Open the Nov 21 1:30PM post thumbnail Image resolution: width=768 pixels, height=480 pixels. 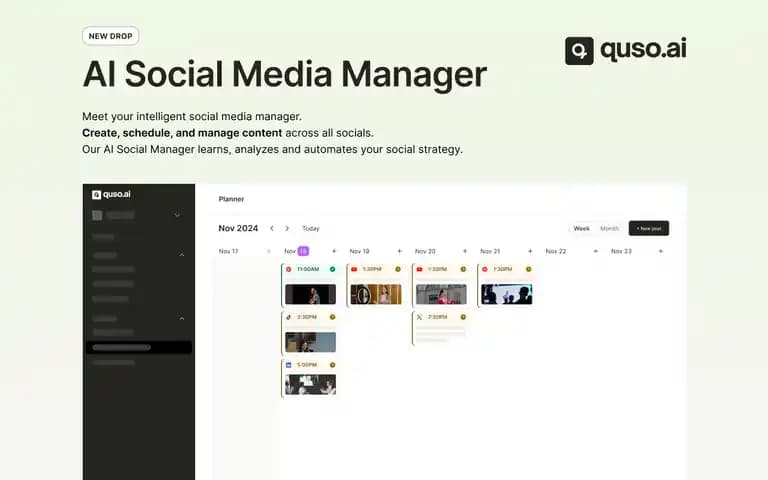(x=506, y=294)
